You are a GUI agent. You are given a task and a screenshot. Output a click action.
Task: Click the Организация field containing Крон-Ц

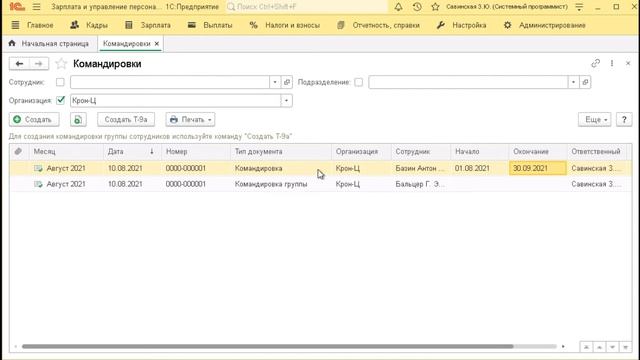[x=176, y=100]
